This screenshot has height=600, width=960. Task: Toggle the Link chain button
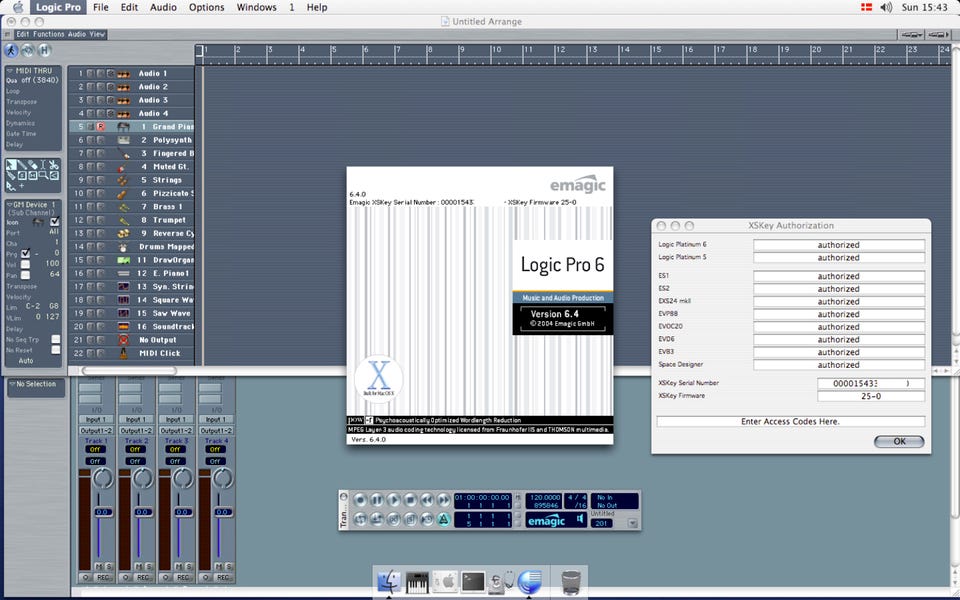coord(28,50)
